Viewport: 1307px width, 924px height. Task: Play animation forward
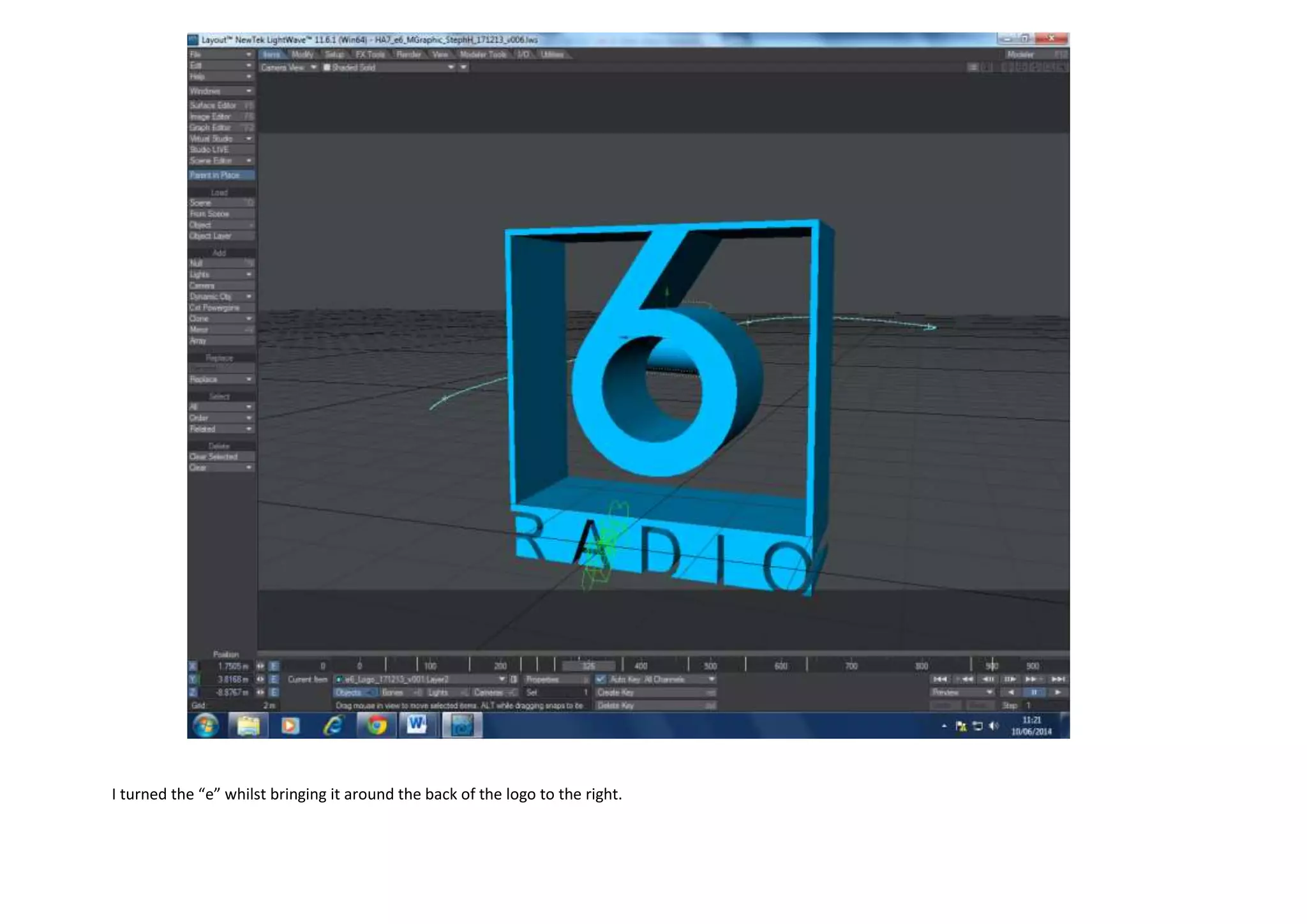[1057, 692]
